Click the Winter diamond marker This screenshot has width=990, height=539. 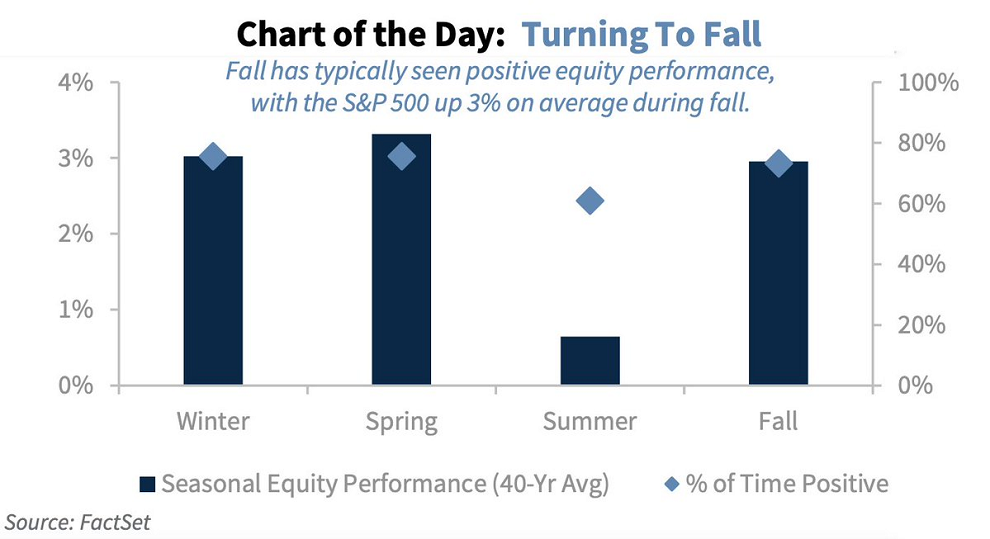(213, 156)
